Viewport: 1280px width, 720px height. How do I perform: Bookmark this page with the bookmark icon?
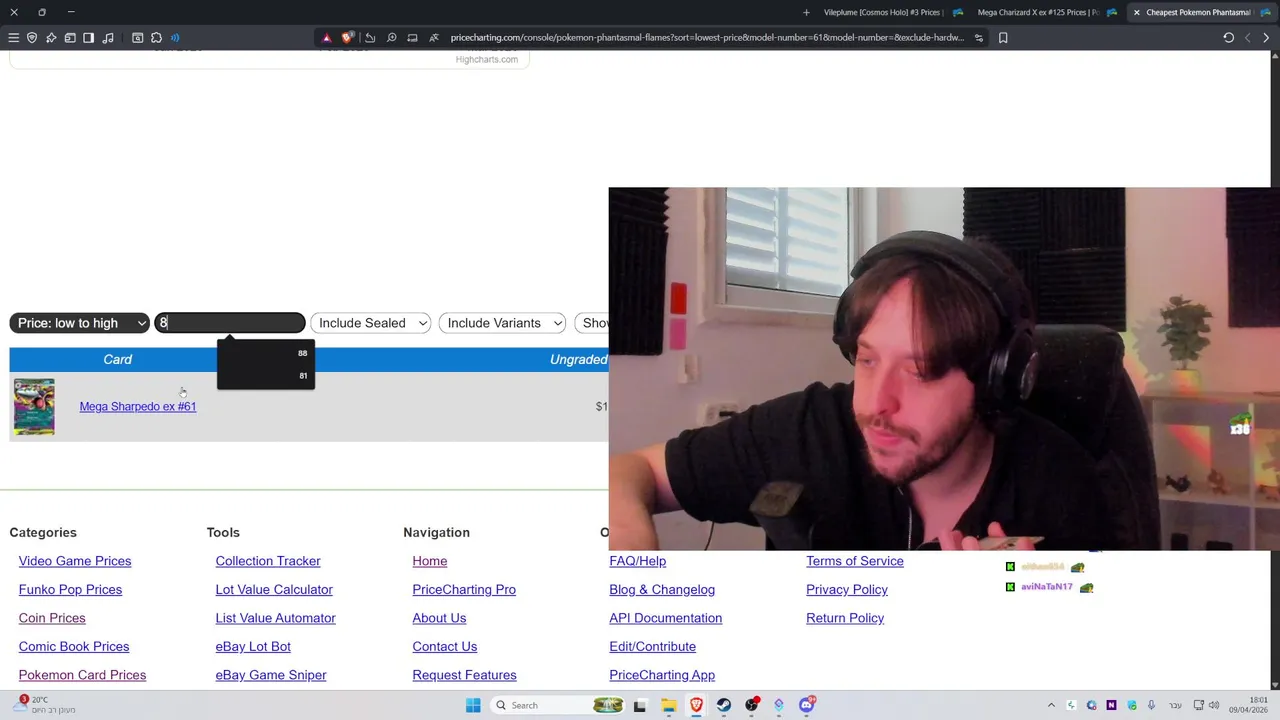(x=1003, y=38)
